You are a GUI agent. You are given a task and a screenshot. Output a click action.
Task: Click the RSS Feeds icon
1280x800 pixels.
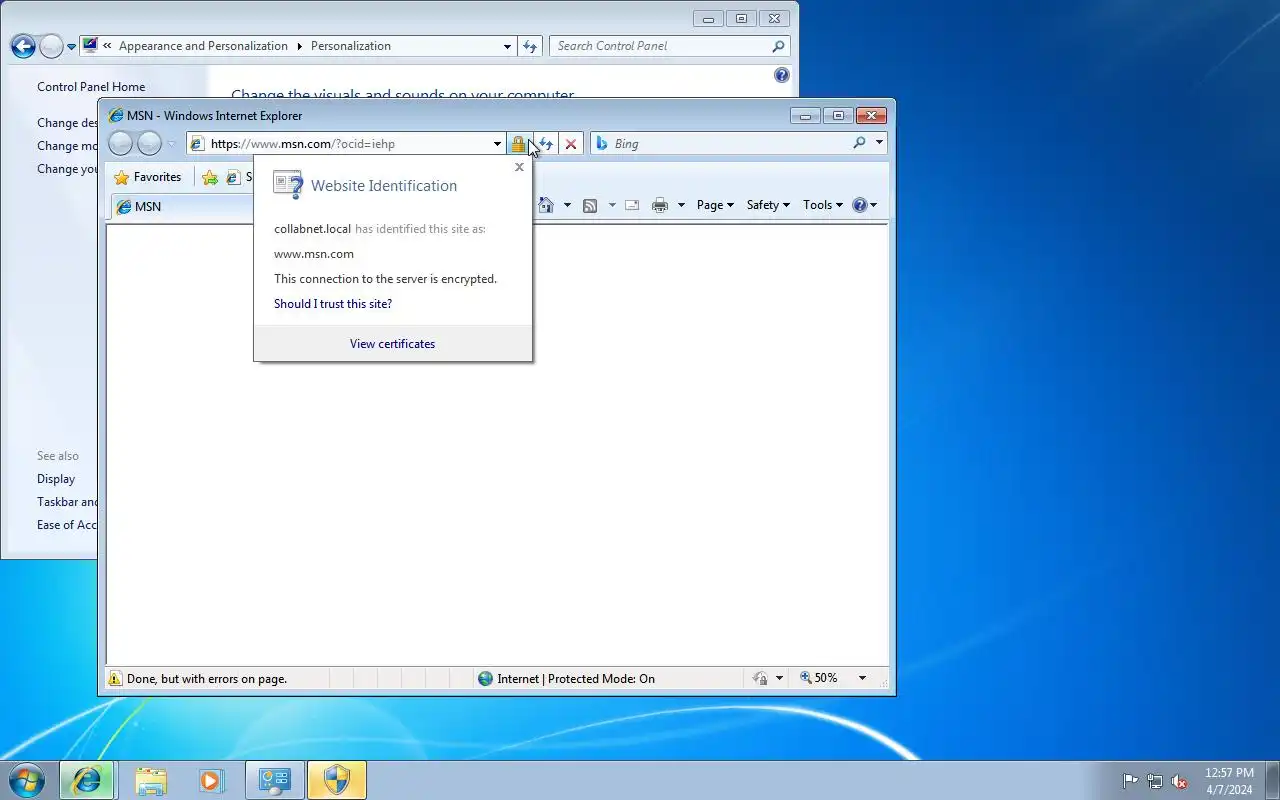[x=590, y=205]
